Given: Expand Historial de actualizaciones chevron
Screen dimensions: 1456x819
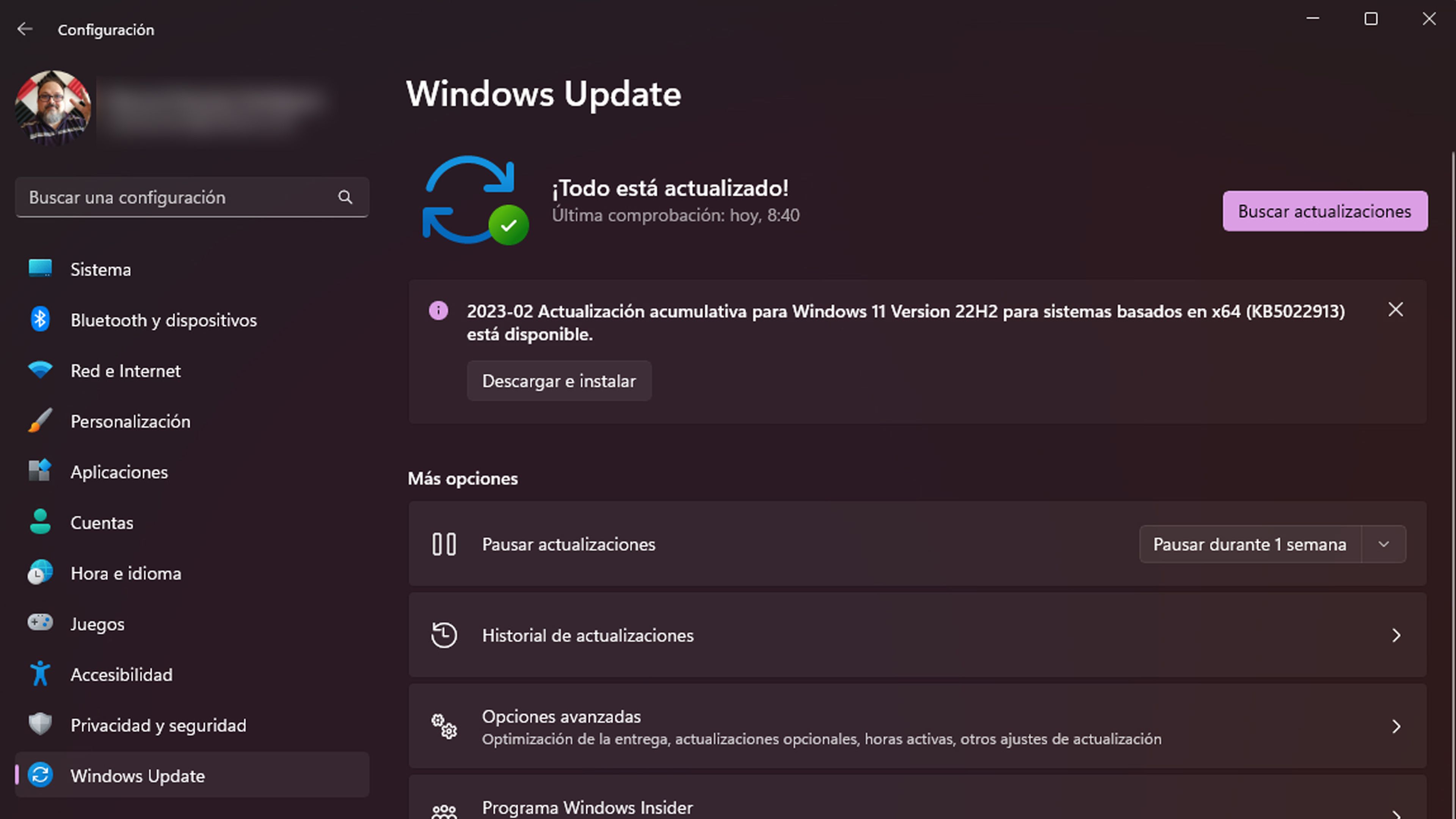Looking at the screenshot, I should coord(1396,635).
